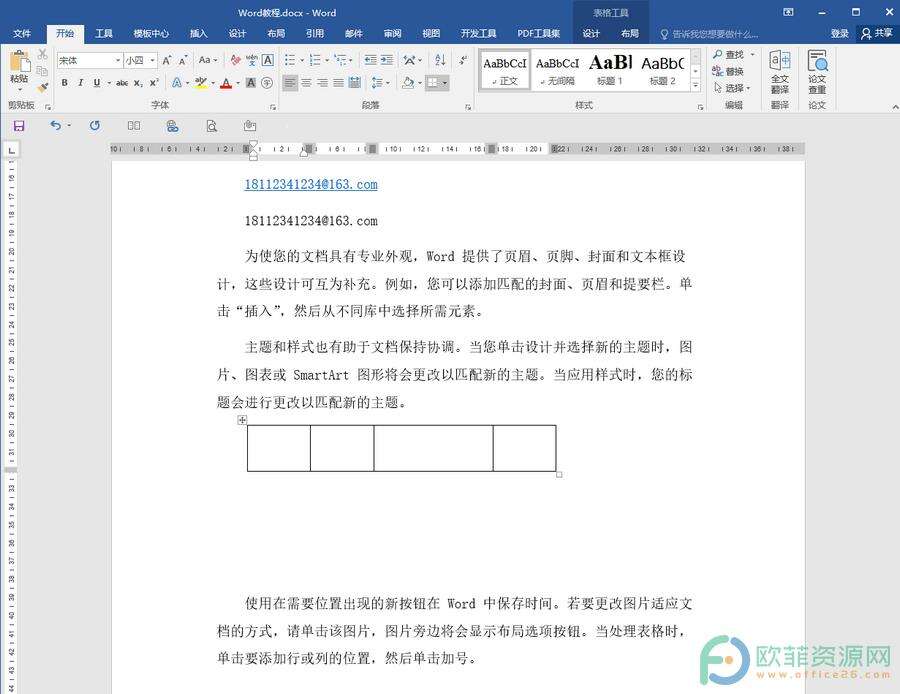Image resolution: width=900 pixels, height=694 pixels.
Task: Collapse the ribbon arrow
Action: (x=894, y=107)
